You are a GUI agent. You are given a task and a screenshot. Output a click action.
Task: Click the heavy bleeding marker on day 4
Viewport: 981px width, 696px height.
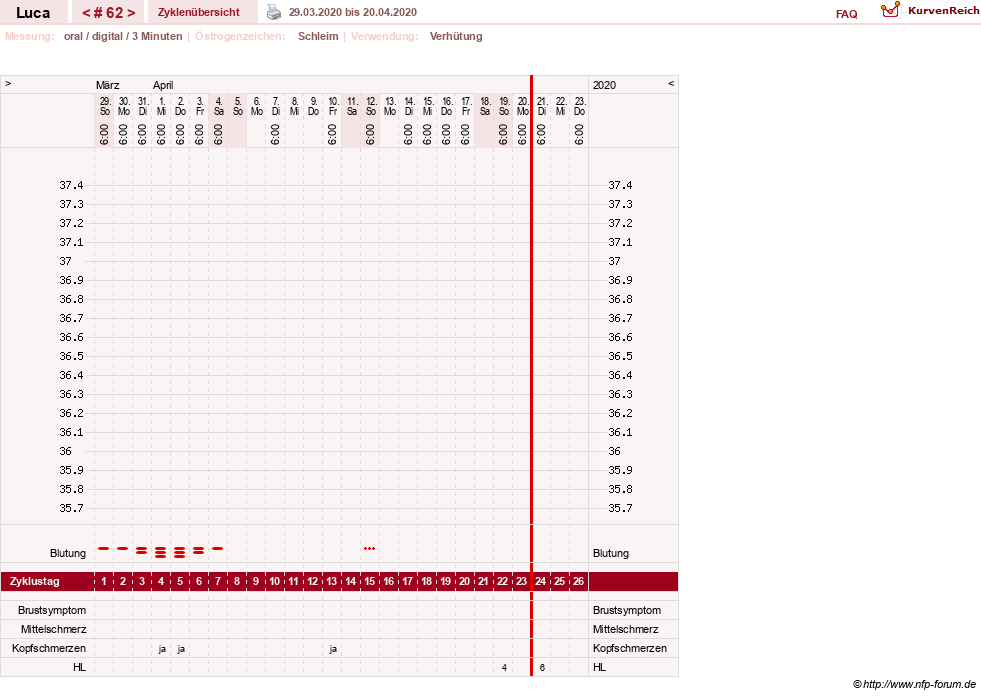[161, 551]
